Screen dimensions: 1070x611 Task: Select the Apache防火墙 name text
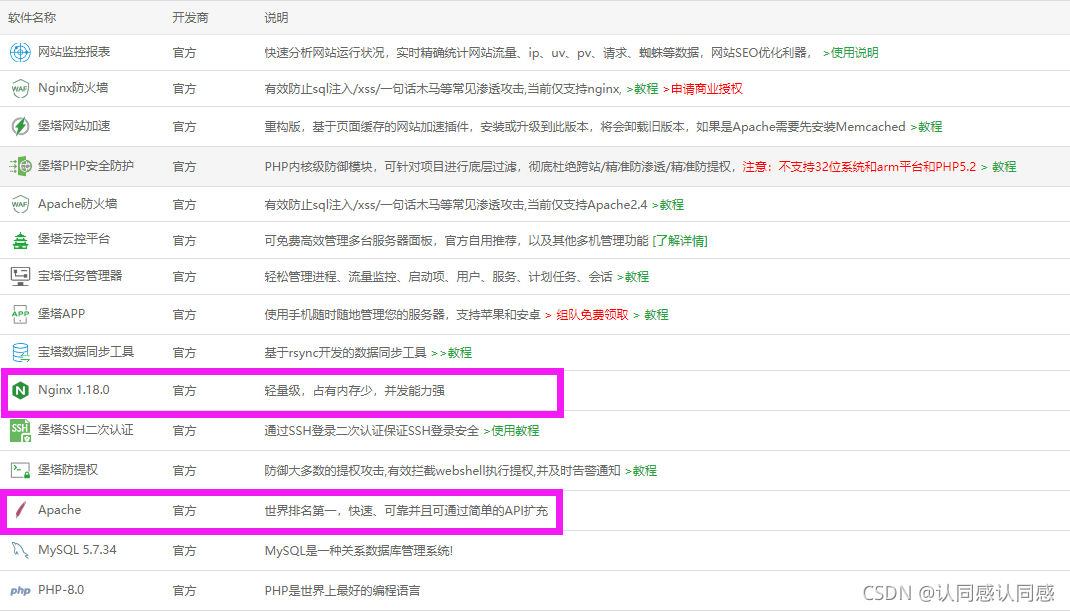coord(77,204)
